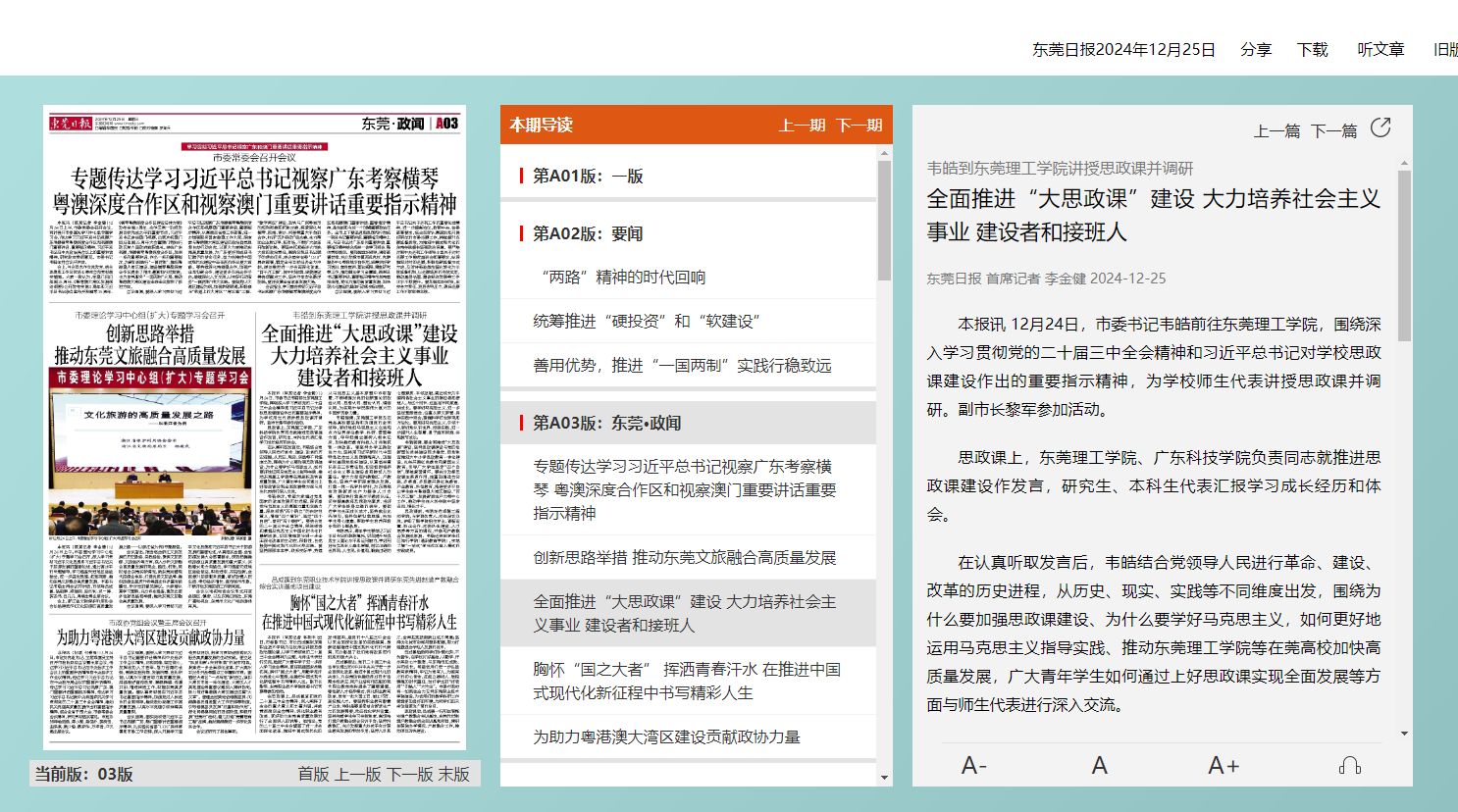
Task: Go to next issue 下一期
Action: pyautogui.click(x=859, y=126)
